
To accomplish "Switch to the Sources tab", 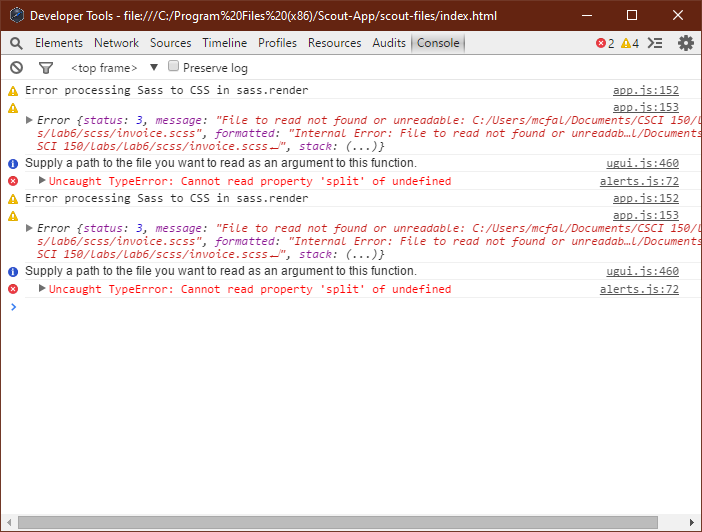I will (x=171, y=43).
